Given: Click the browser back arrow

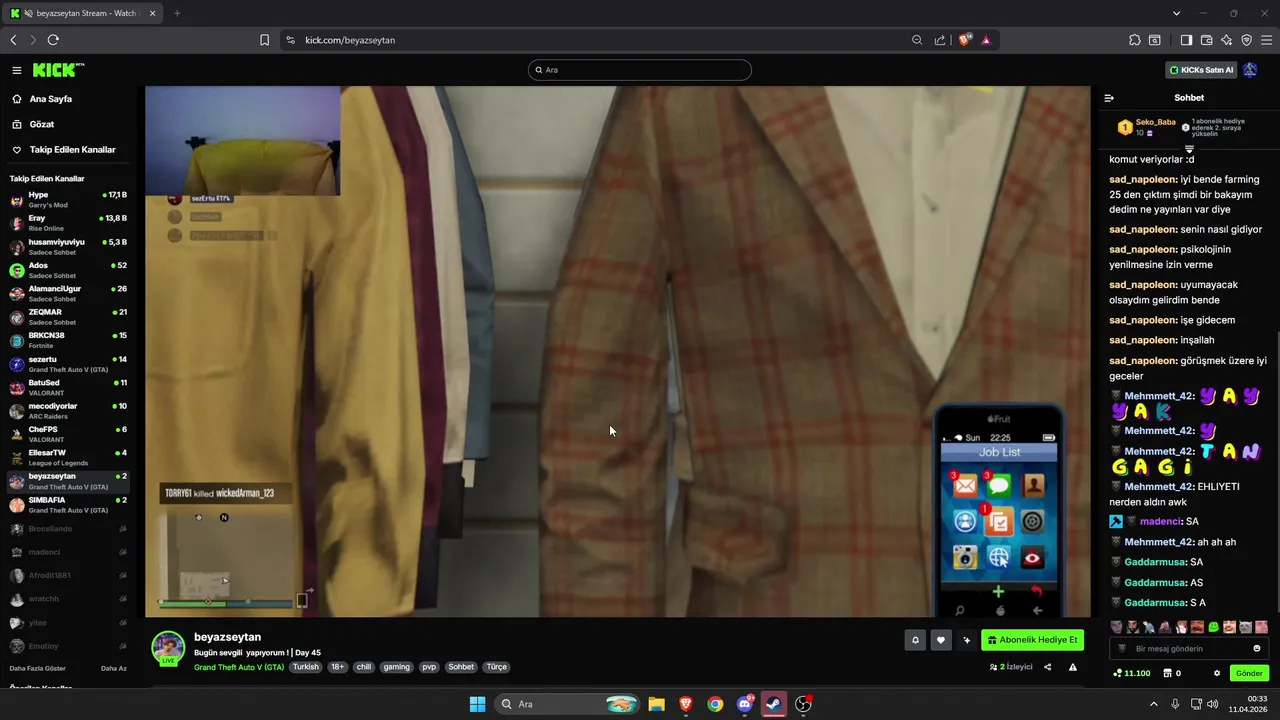Looking at the screenshot, I should 13,40.
